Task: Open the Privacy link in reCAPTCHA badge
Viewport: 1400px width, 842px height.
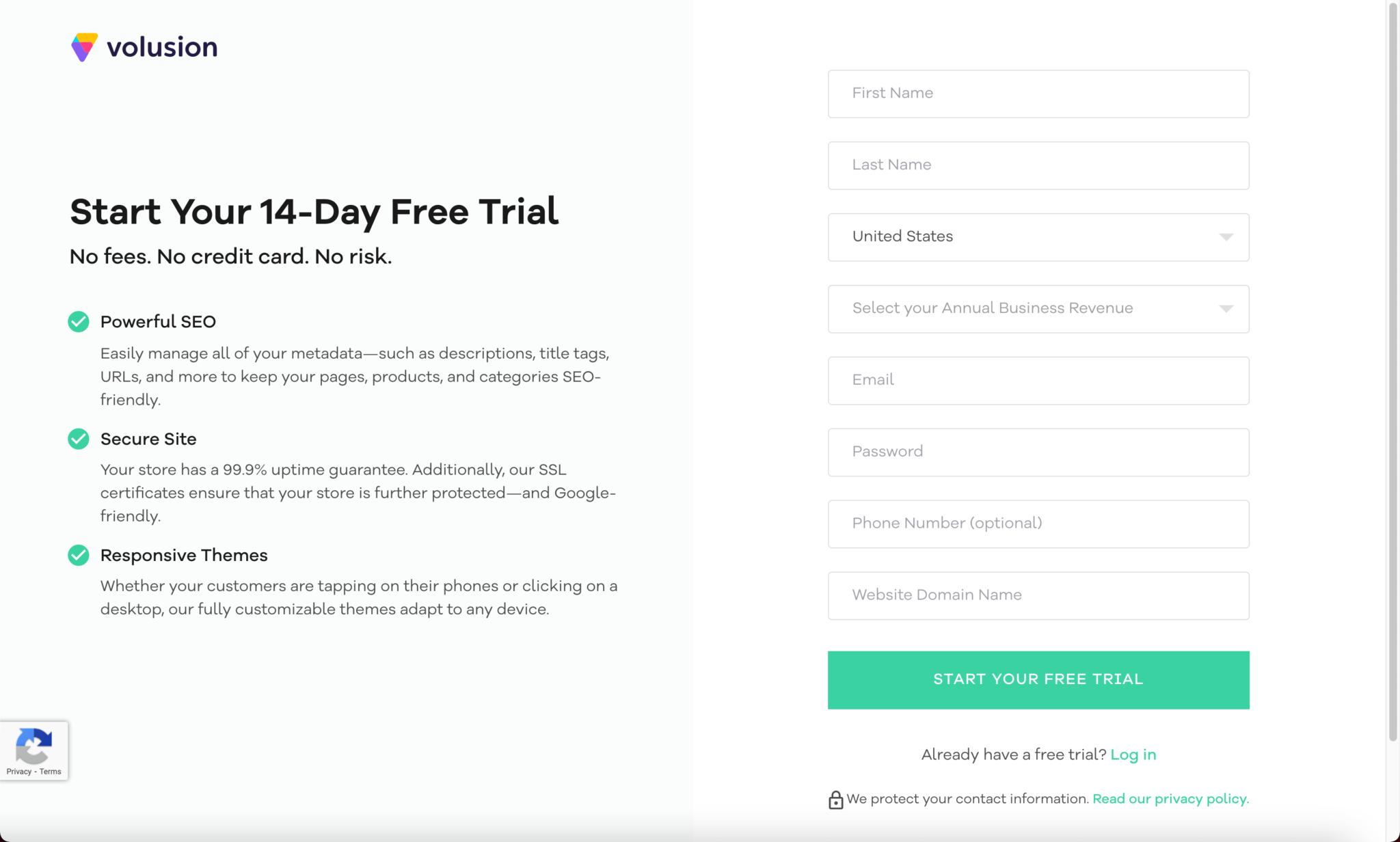Action: point(21,771)
